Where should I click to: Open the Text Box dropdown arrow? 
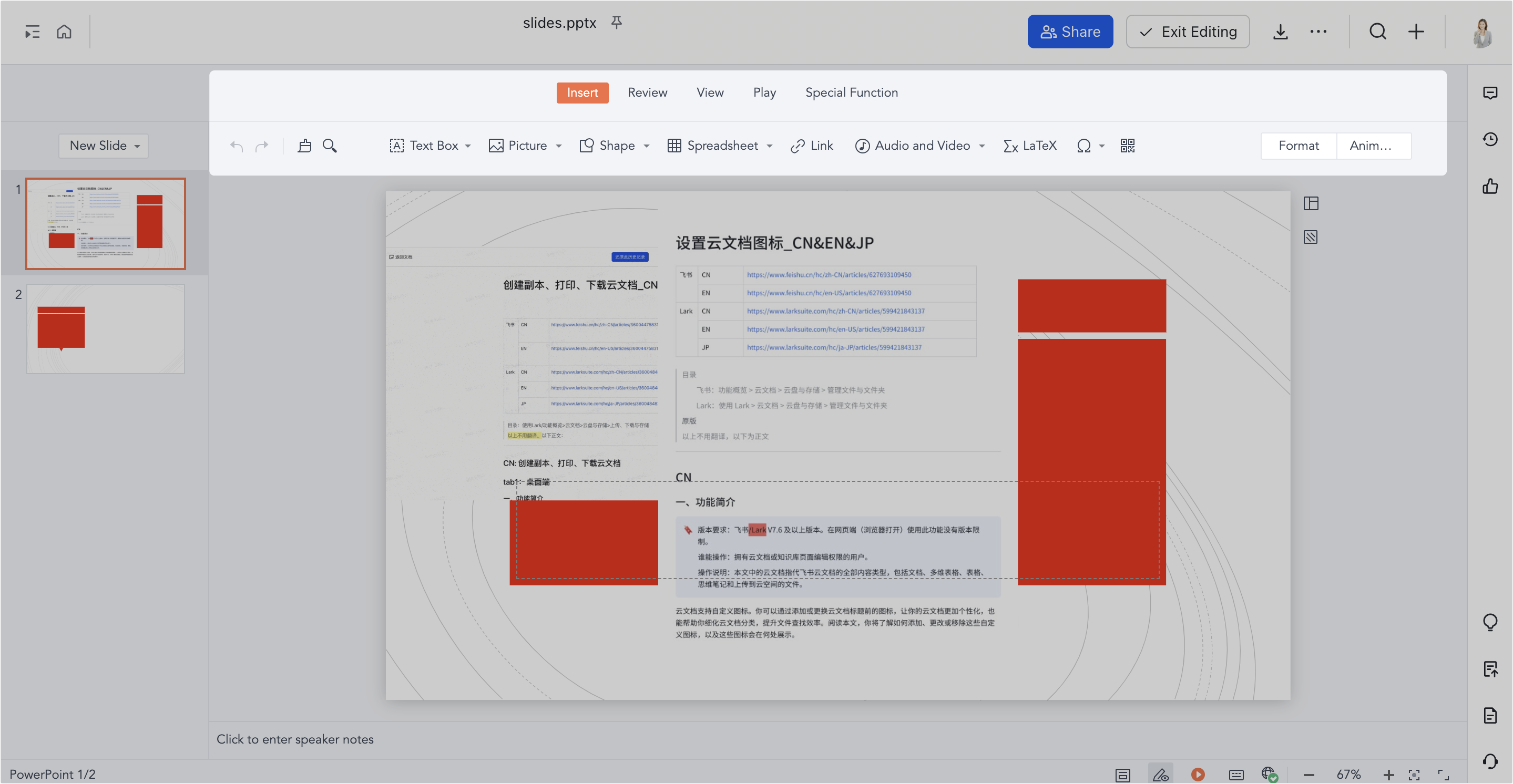click(468, 146)
